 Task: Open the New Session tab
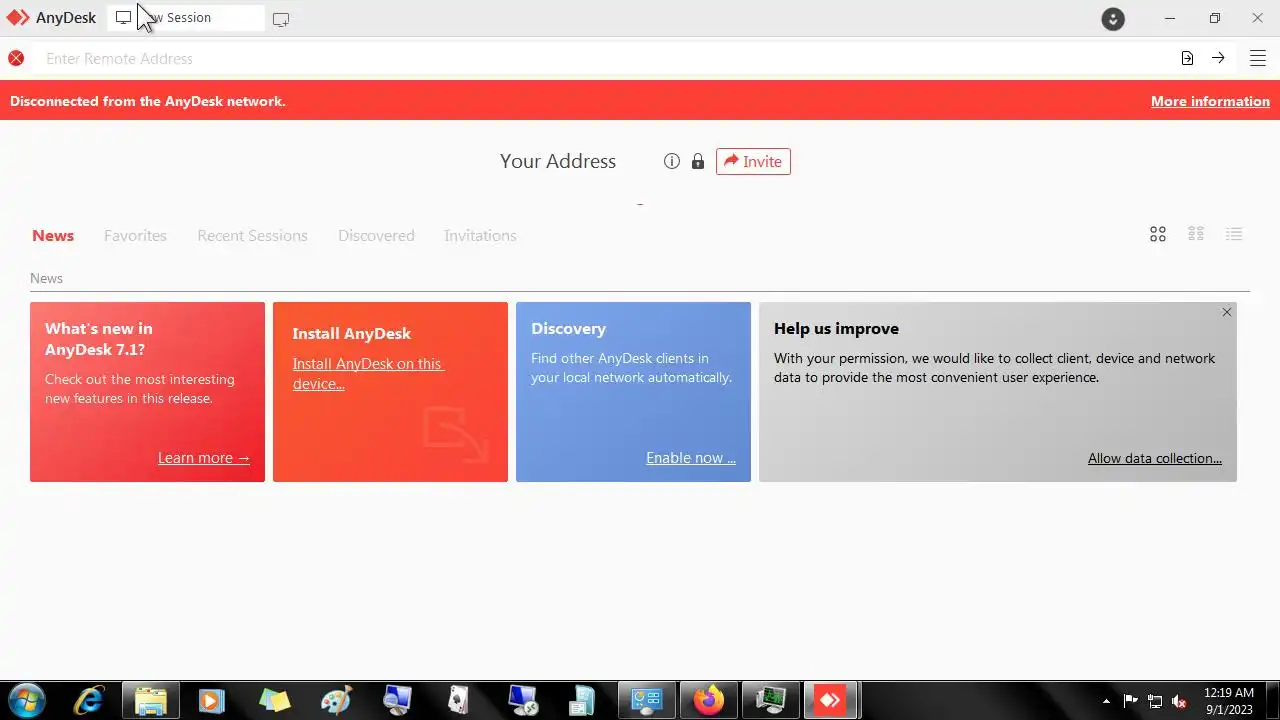point(186,18)
